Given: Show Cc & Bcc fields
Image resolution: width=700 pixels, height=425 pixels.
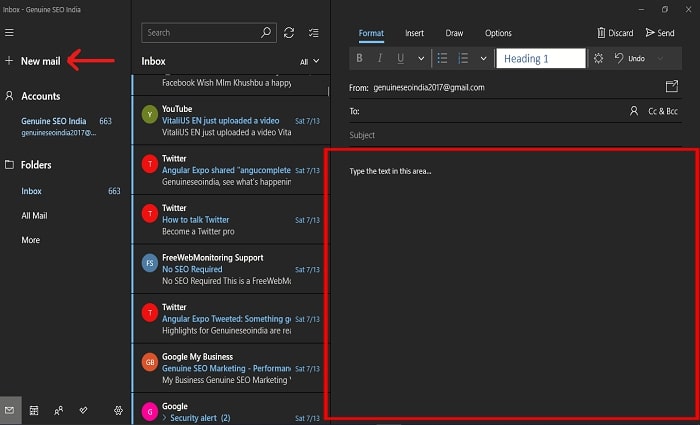Looking at the screenshot, I should [x=662, y=111].
